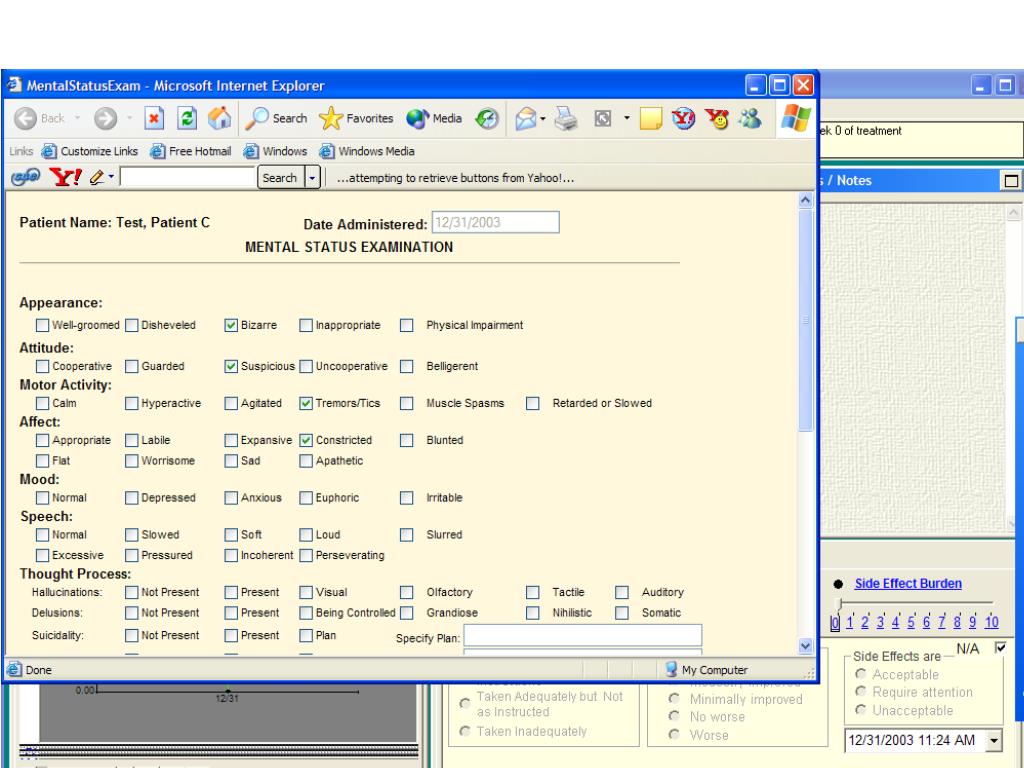This screenshot has width=1024, height=768.
Task: Open Messenger using the two-people icon
Action: pos(750,119)
